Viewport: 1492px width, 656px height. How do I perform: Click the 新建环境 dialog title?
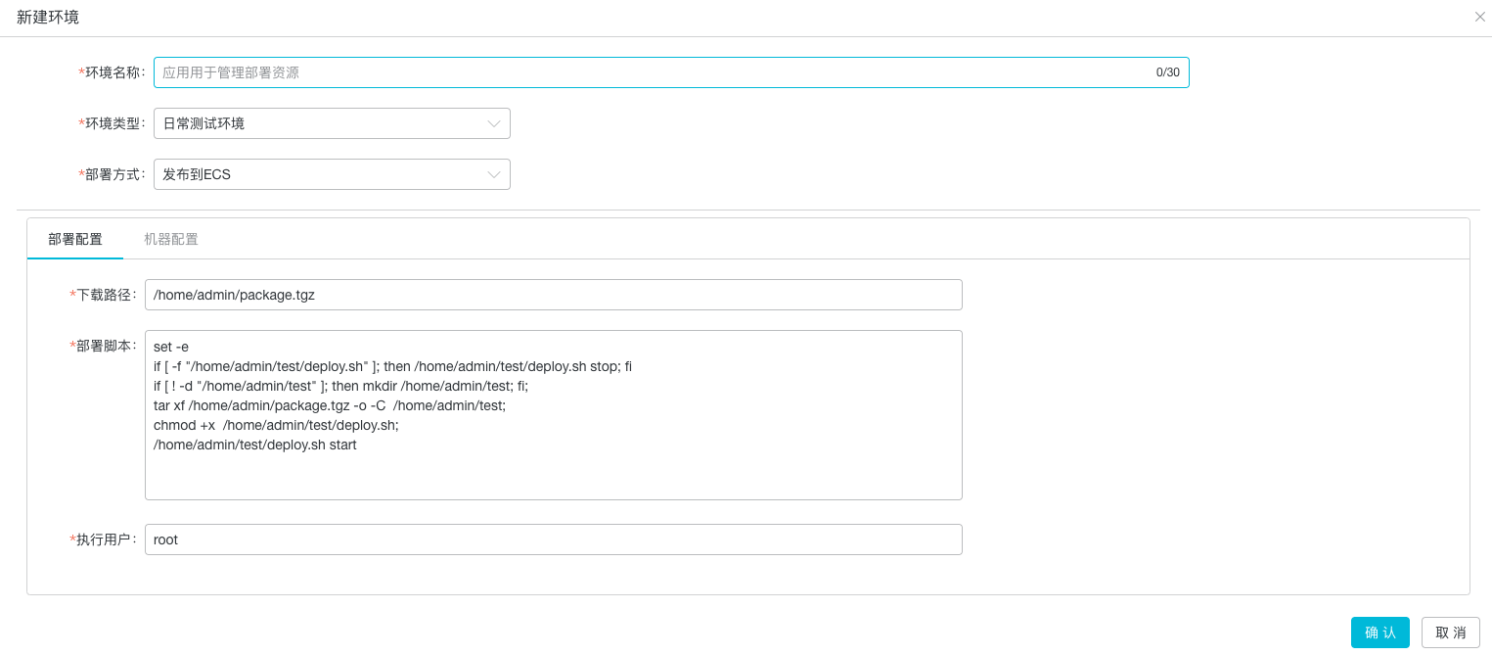pyautogui.click(x=48, y=17)
